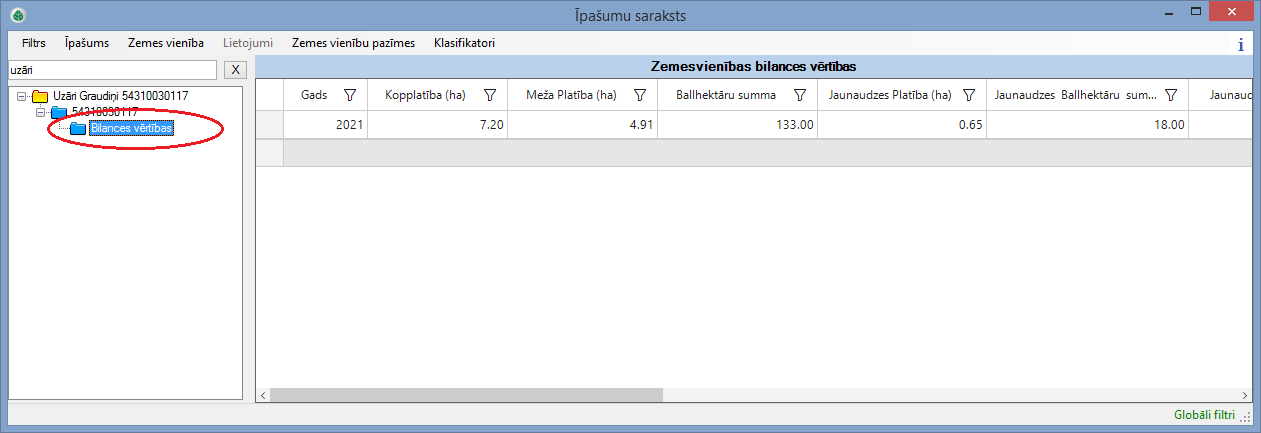Sort by the Gads column header
The image size is (1261, 433).
pyautogui.click(x=314, y=95)
